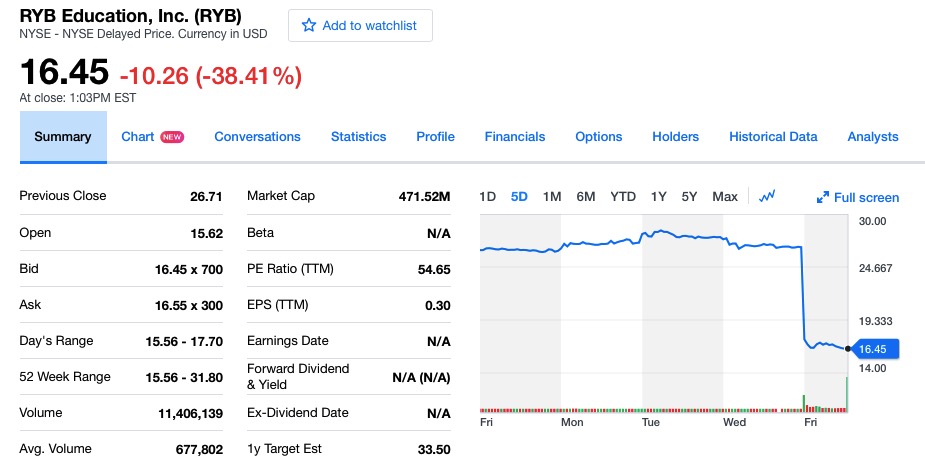Viewport: 925px width, 460px height.
Task: Click the 16.45 price marker on chart
Action: [x=873, y=349]
